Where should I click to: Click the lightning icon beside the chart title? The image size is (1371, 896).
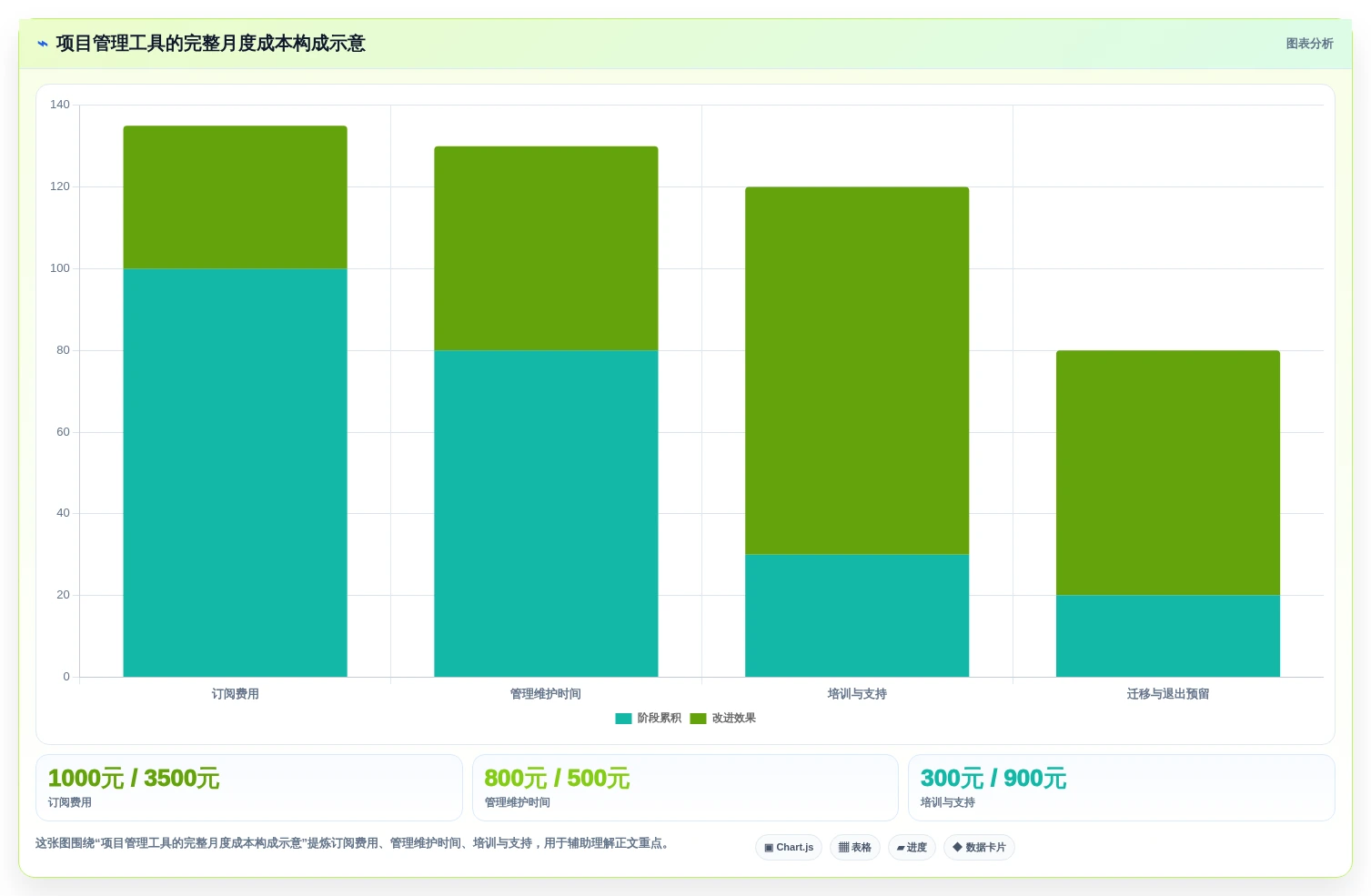[x=42, y=44]
